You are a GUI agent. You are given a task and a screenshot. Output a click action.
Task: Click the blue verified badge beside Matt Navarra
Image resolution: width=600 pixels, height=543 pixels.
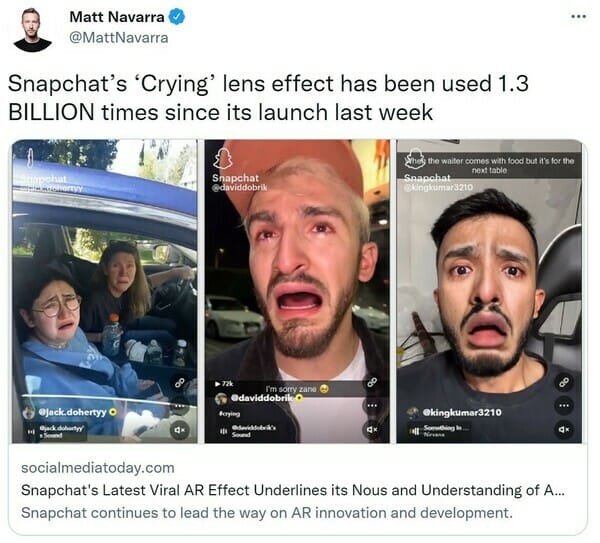pos(177,17)
